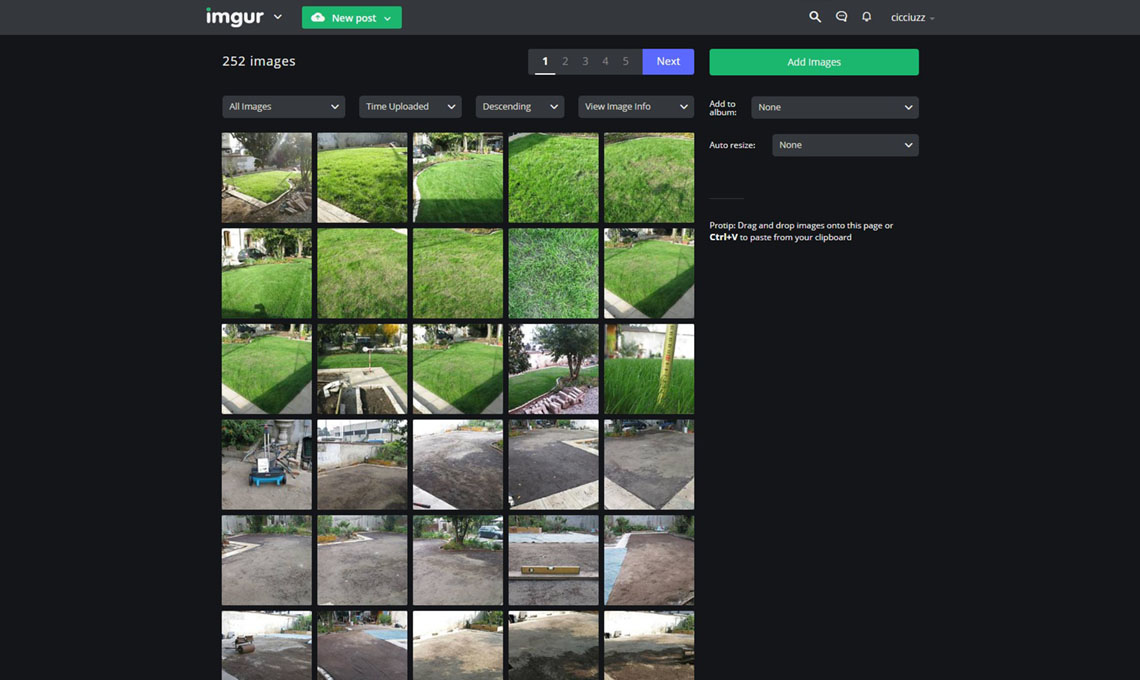This screenshot has width=1140, height=680.
Task: Click the Add Images button
Action: point(813,62)
